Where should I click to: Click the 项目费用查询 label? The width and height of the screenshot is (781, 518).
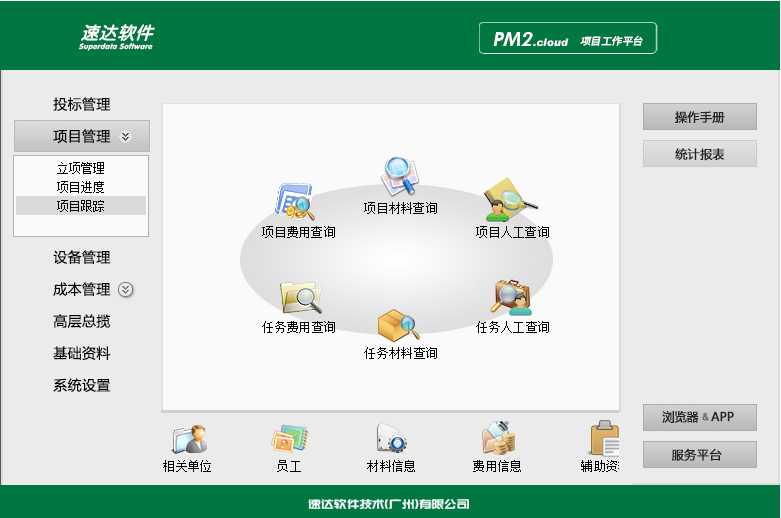(298, 232)
